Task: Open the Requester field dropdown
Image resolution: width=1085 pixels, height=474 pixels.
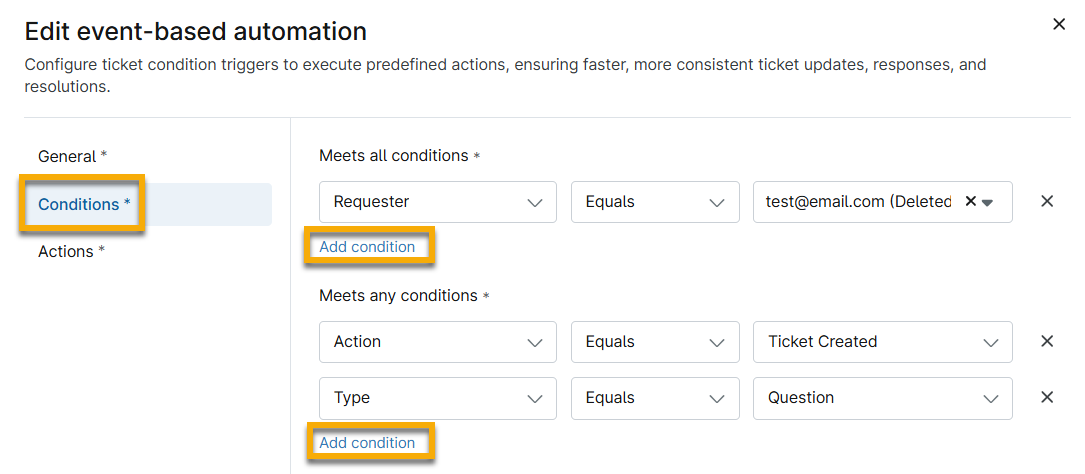Action: pyautogui.click(x=437, y=201)
